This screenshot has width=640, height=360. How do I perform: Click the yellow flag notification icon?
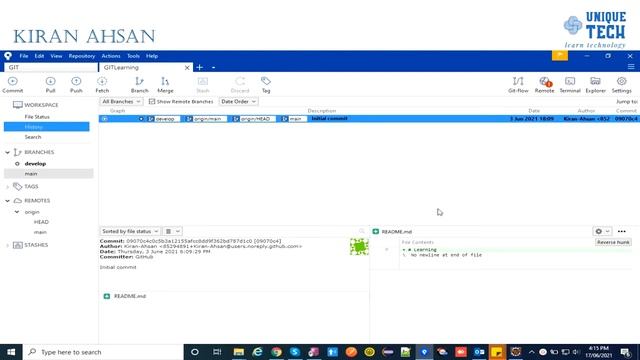(560, 55)
